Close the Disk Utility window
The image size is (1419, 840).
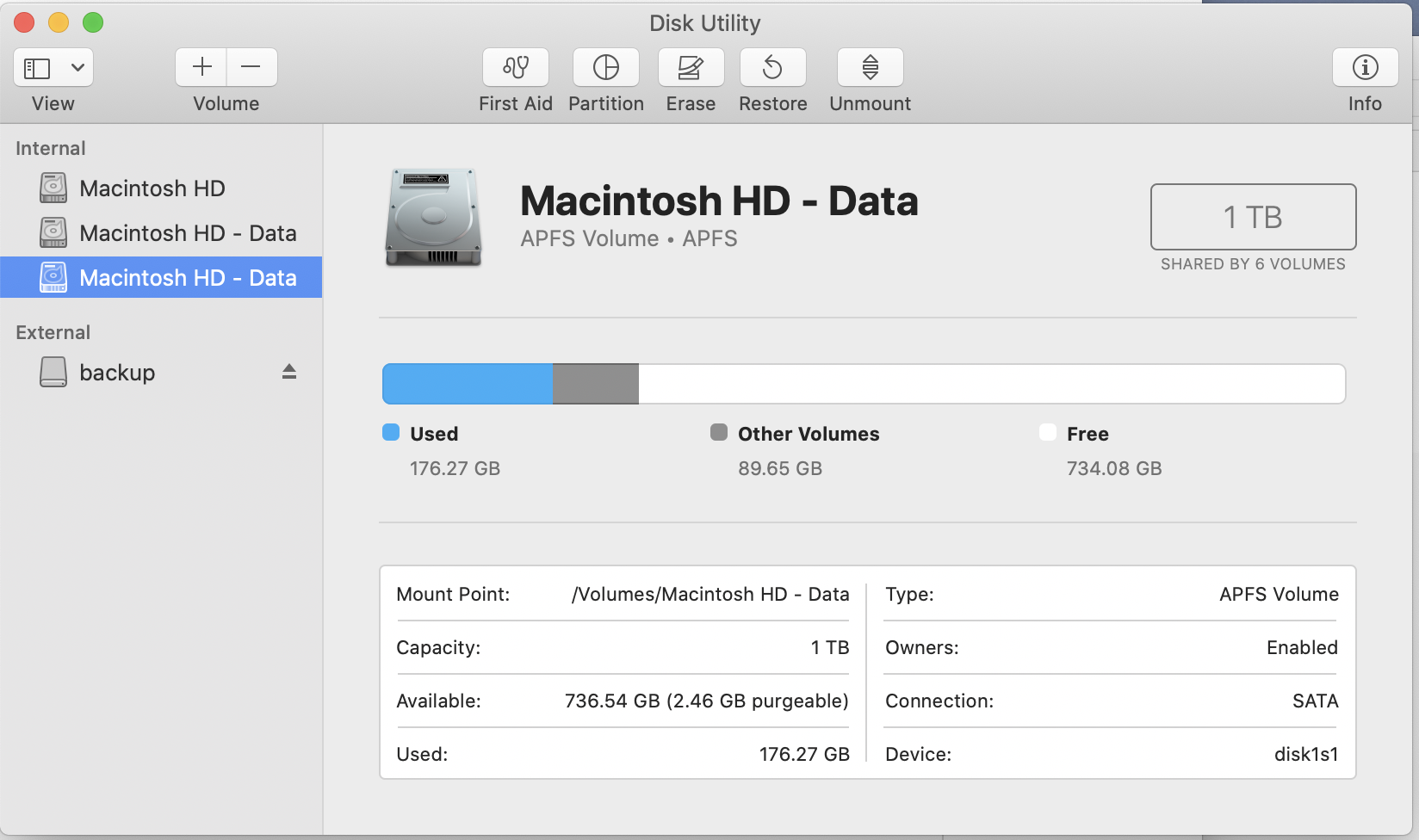coord(24,23)
